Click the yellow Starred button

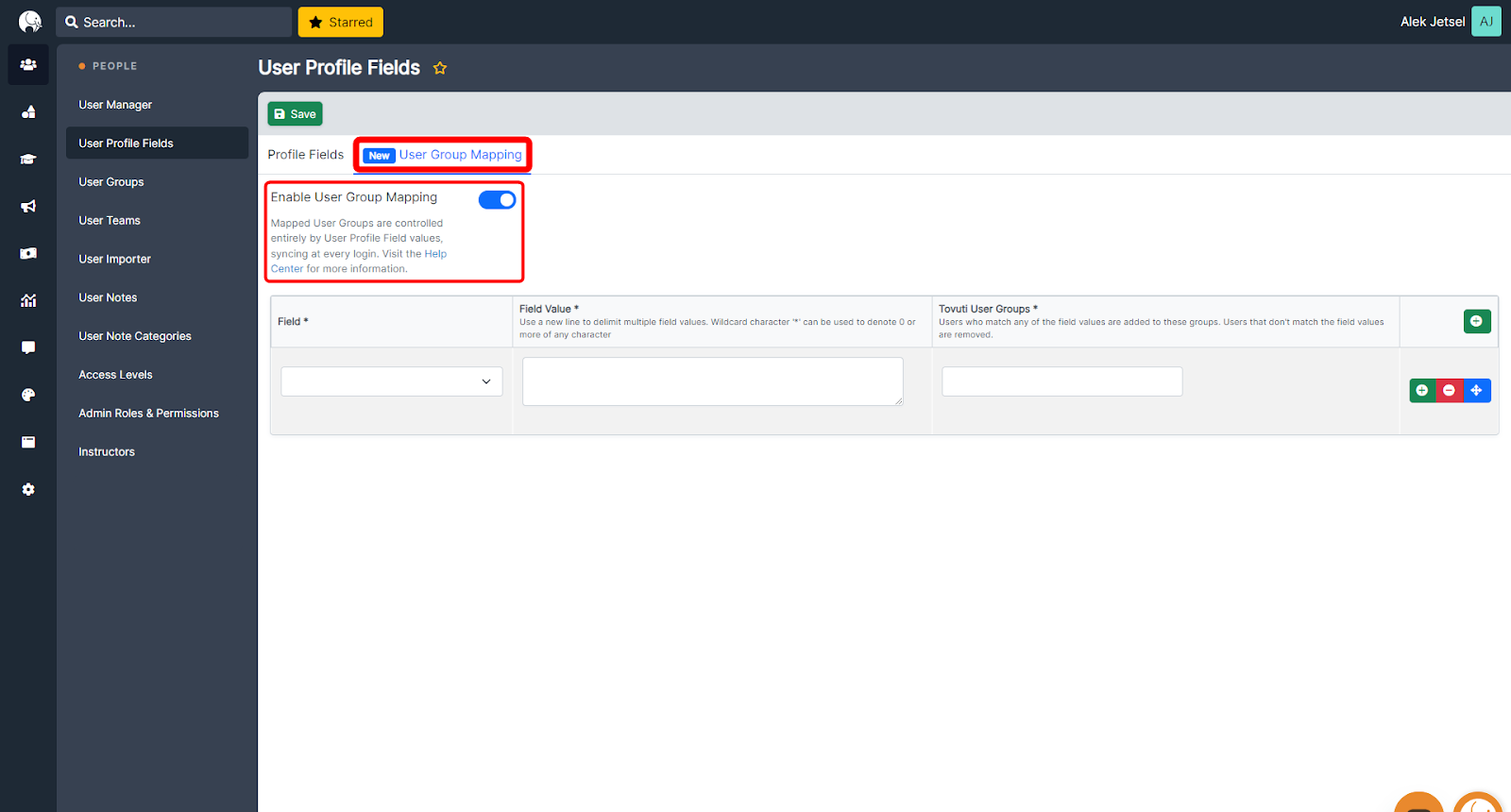click(341, 22)
